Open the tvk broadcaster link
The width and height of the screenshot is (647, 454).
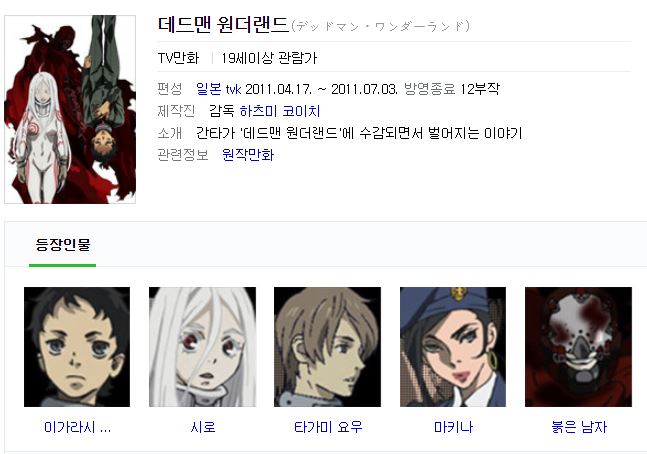[x=234, y=89]
